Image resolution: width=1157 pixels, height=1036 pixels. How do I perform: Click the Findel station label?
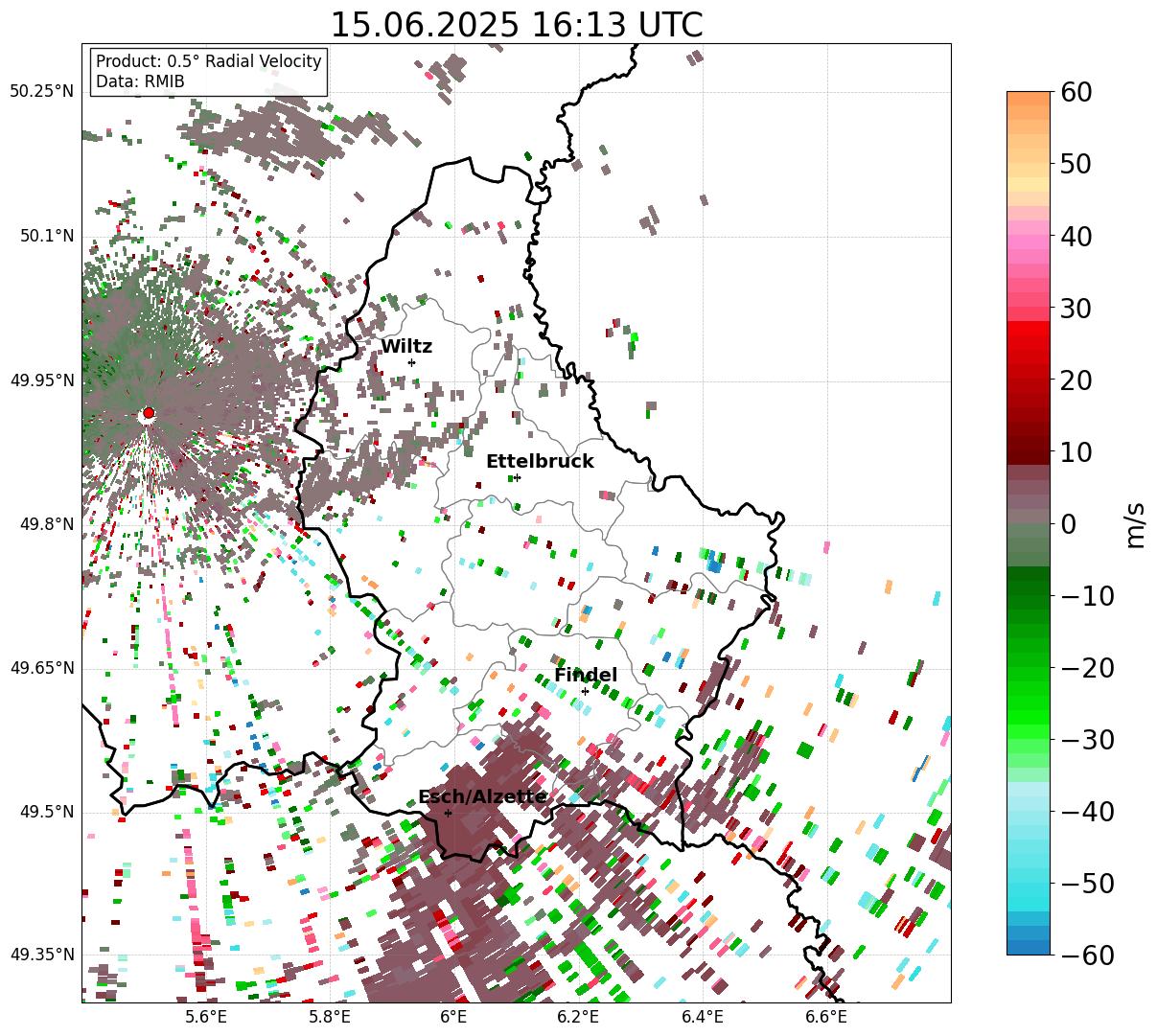(x=586, y=676)
